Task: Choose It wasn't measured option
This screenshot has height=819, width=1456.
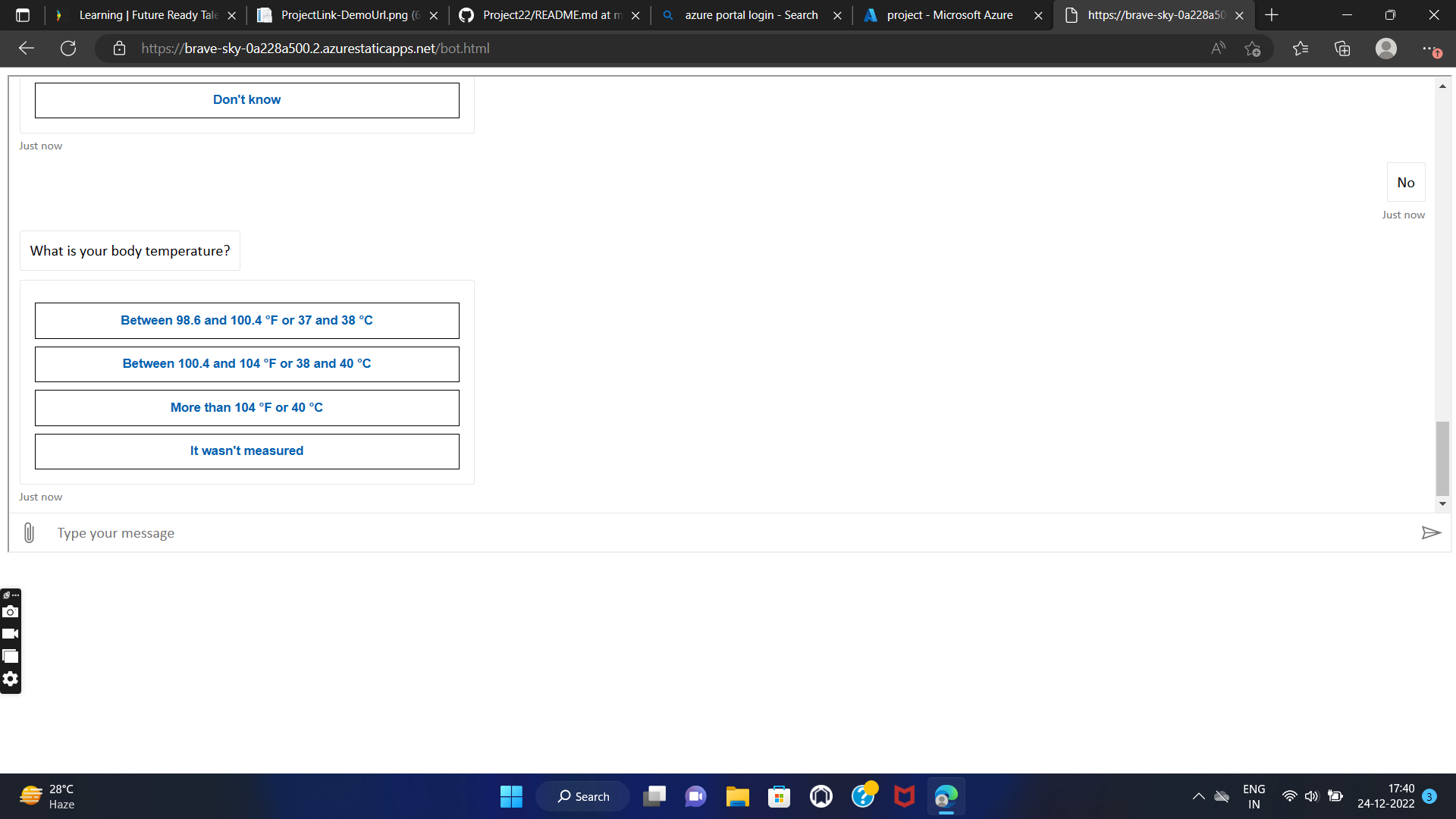Action: pyautogui.click(x=246, y=451)
